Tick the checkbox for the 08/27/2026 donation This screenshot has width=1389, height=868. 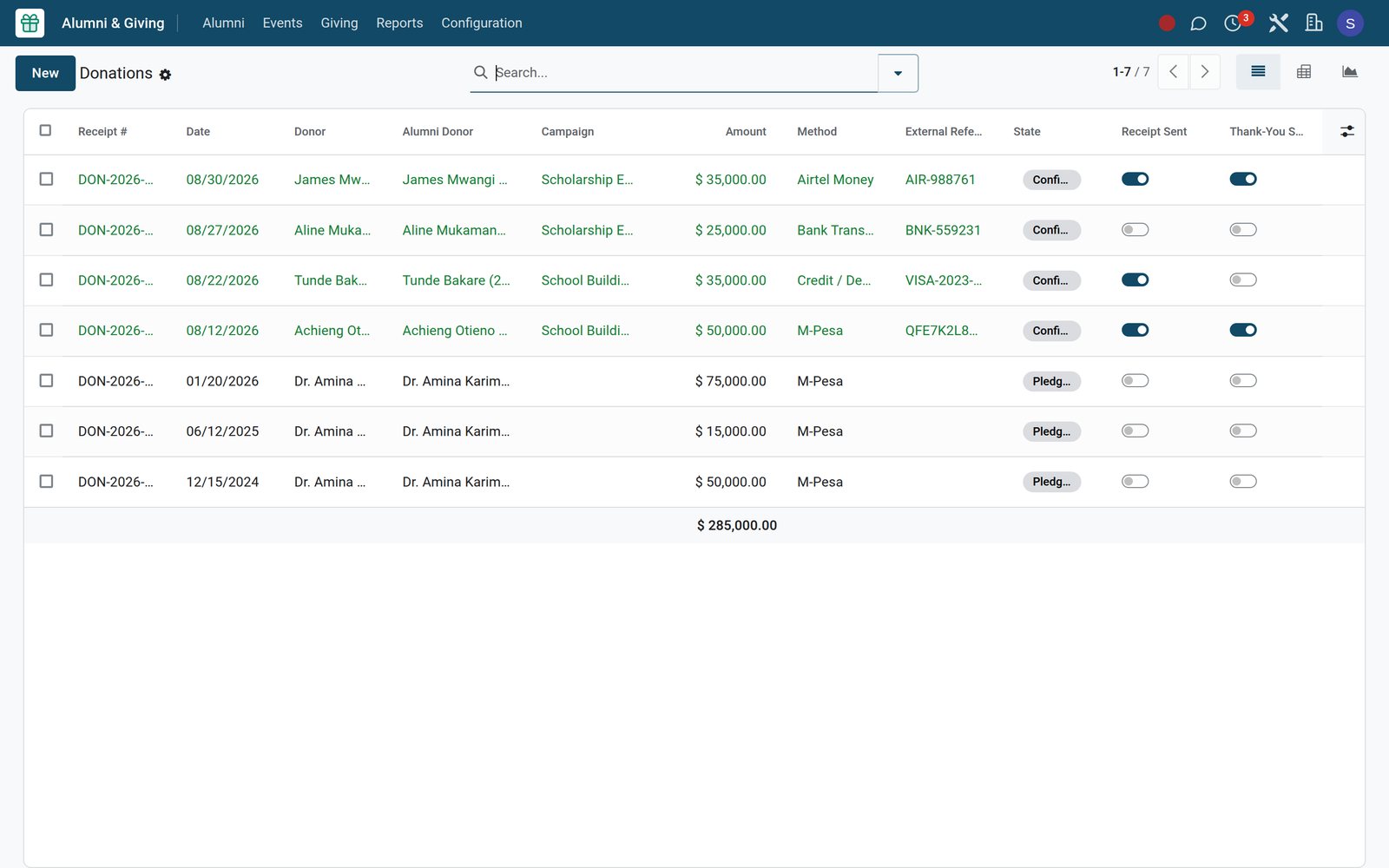[47, 229]
